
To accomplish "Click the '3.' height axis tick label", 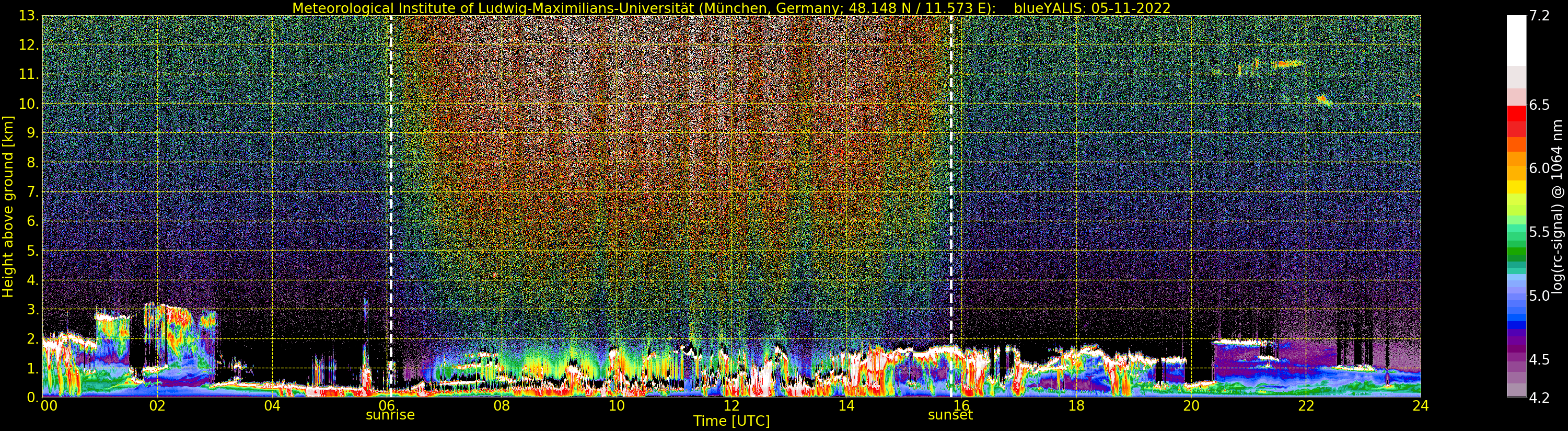I will (33, 309).
